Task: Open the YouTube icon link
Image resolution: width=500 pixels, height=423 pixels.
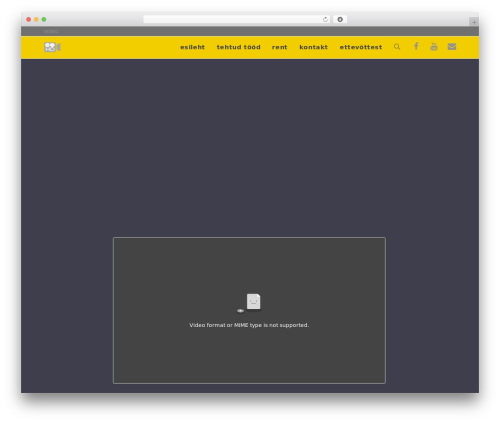Action: [x=434, y=46]
